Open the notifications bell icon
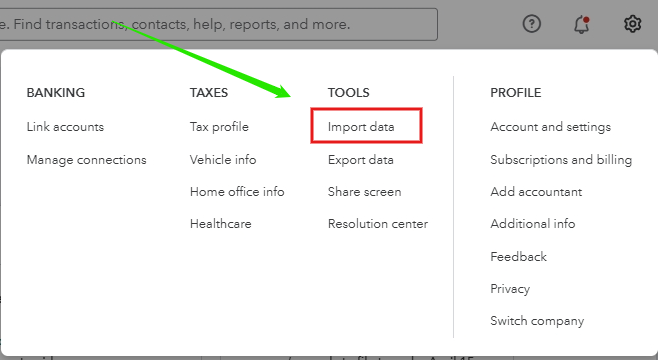The width and height of the screenshot is (658, 360). click(x=582, y=24)
